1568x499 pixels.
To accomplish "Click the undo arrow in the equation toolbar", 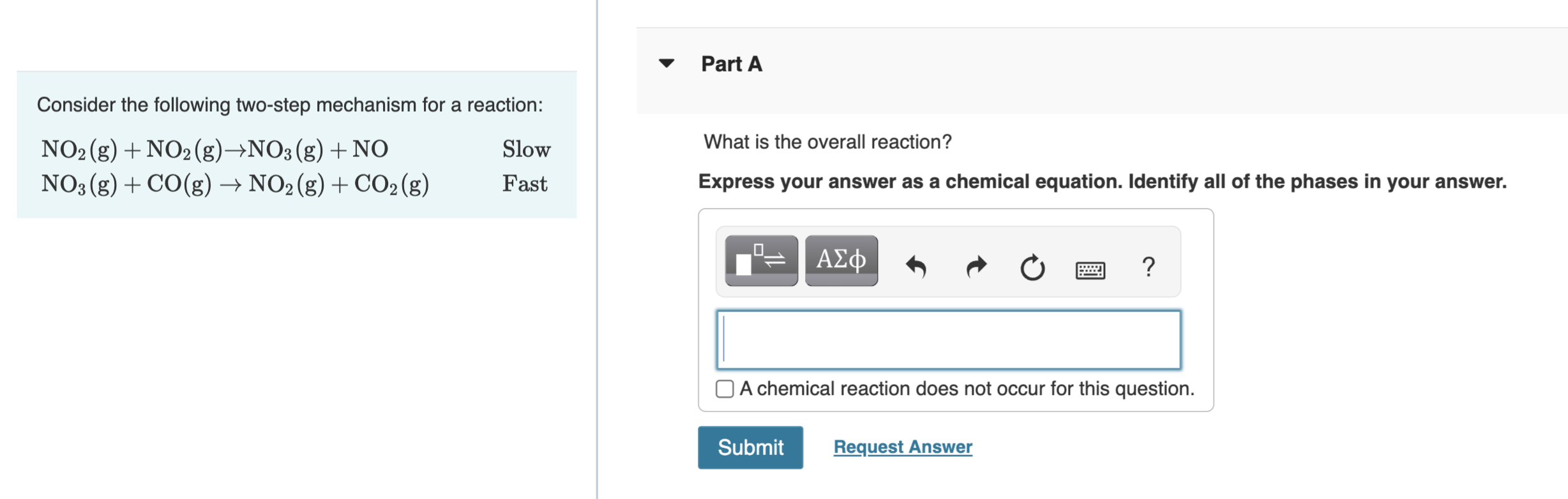I will (916, 267).
